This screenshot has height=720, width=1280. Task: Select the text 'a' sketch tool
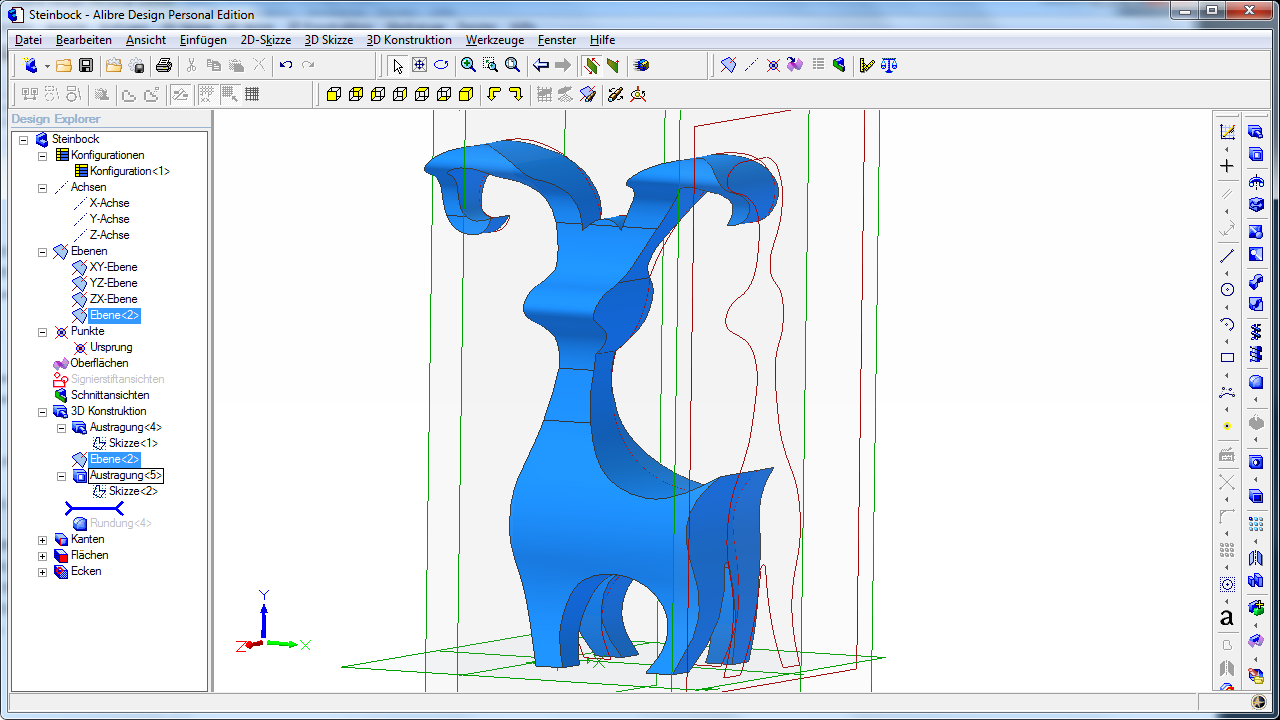(x=1227, y=618)
